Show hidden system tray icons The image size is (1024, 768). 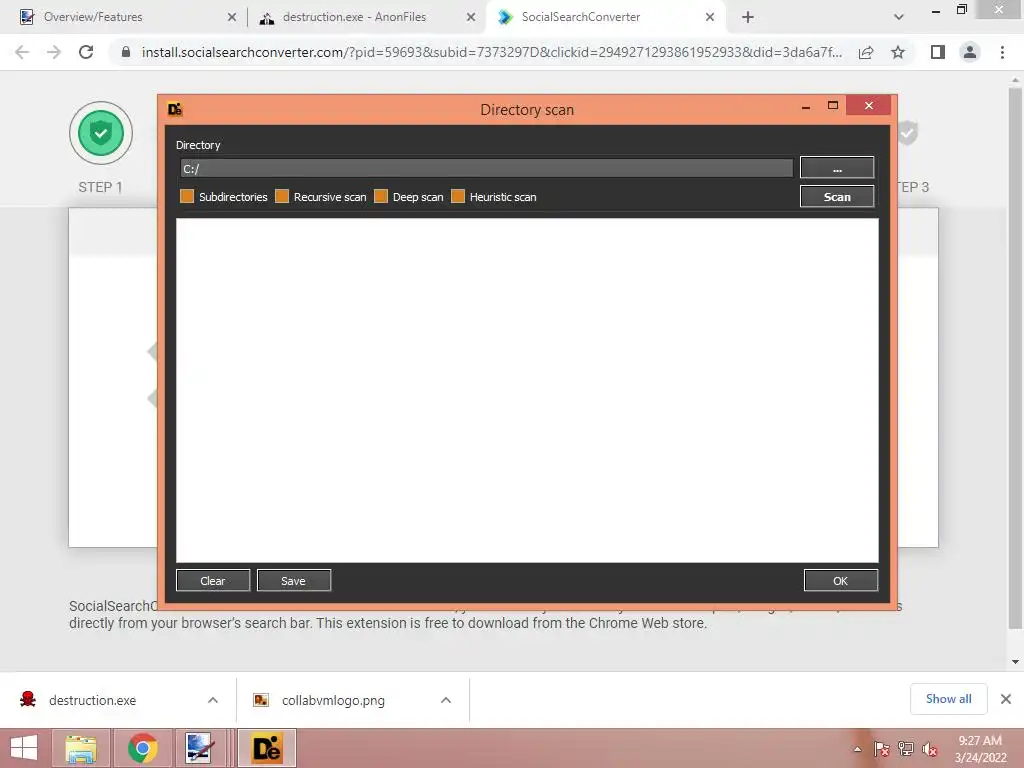tap(857, 749)
